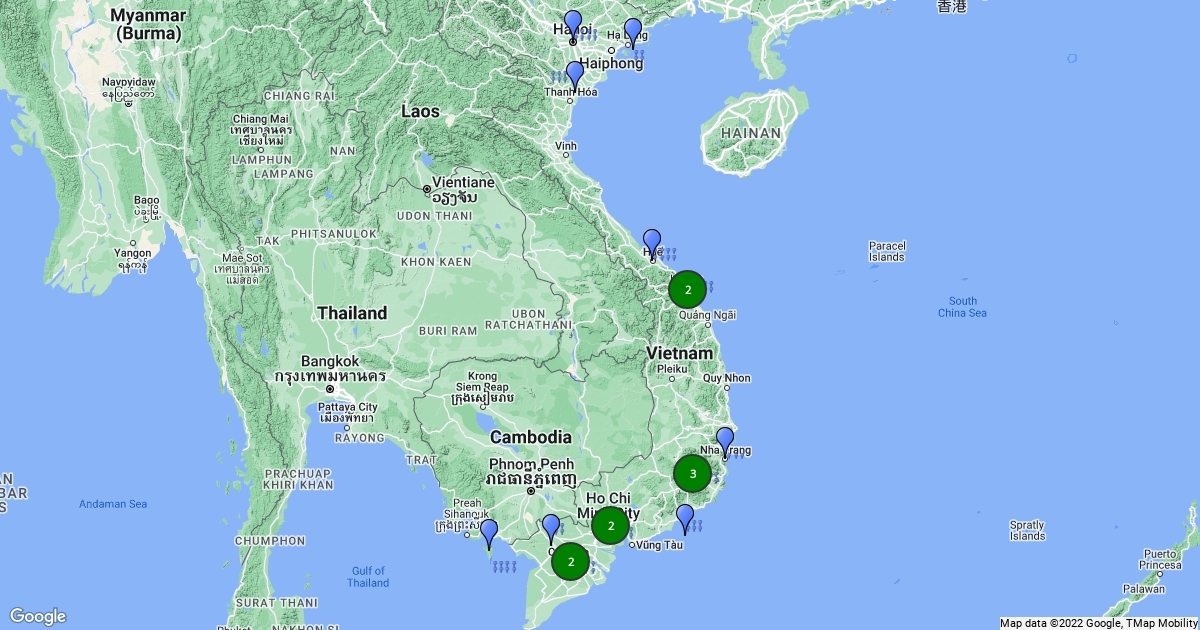Expand the green cluster labeled 3
This screenshot has width=1200, height=630.
pyautogui.click(x=692, y=473)
